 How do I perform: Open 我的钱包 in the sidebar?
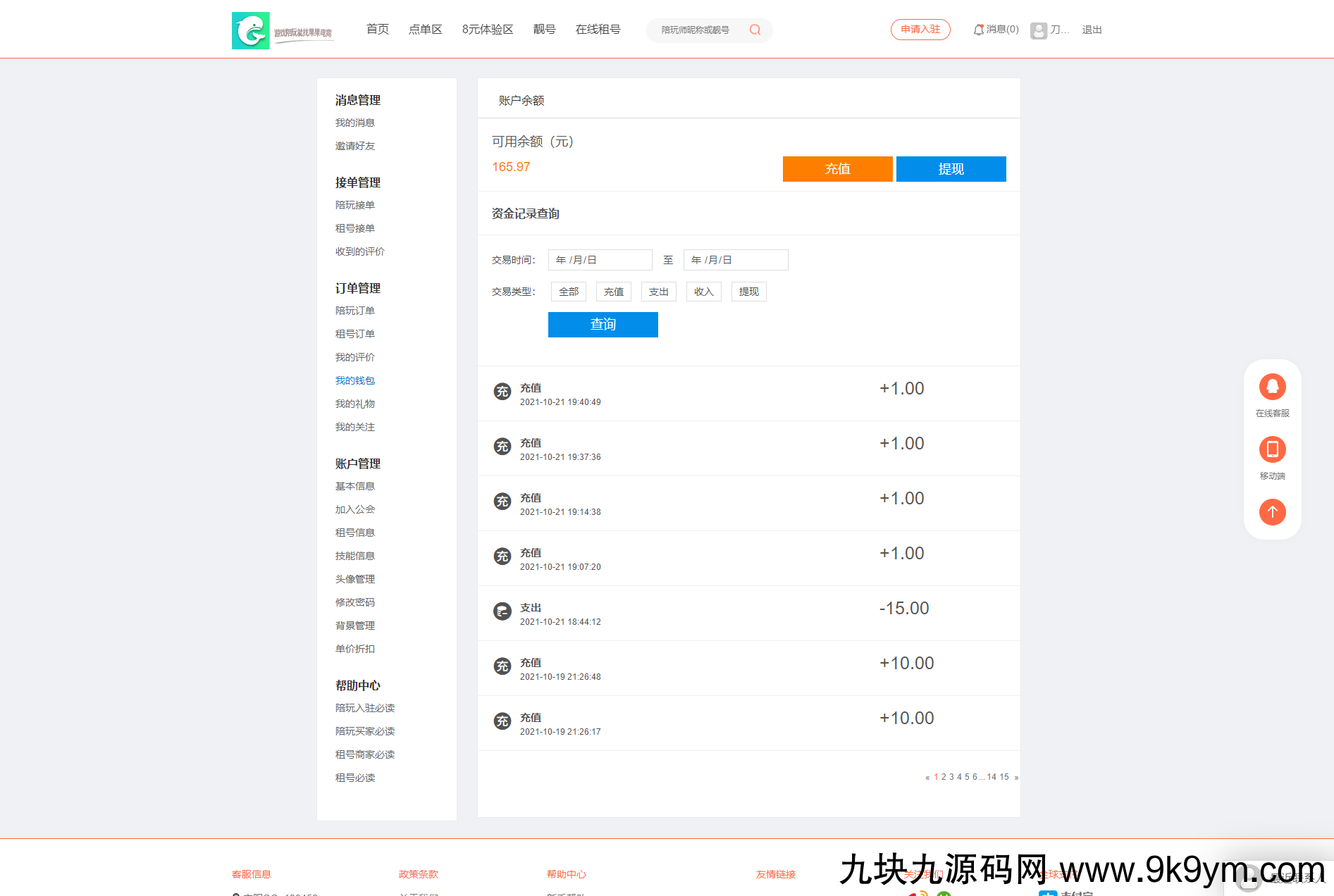click(x=354, y=380)
